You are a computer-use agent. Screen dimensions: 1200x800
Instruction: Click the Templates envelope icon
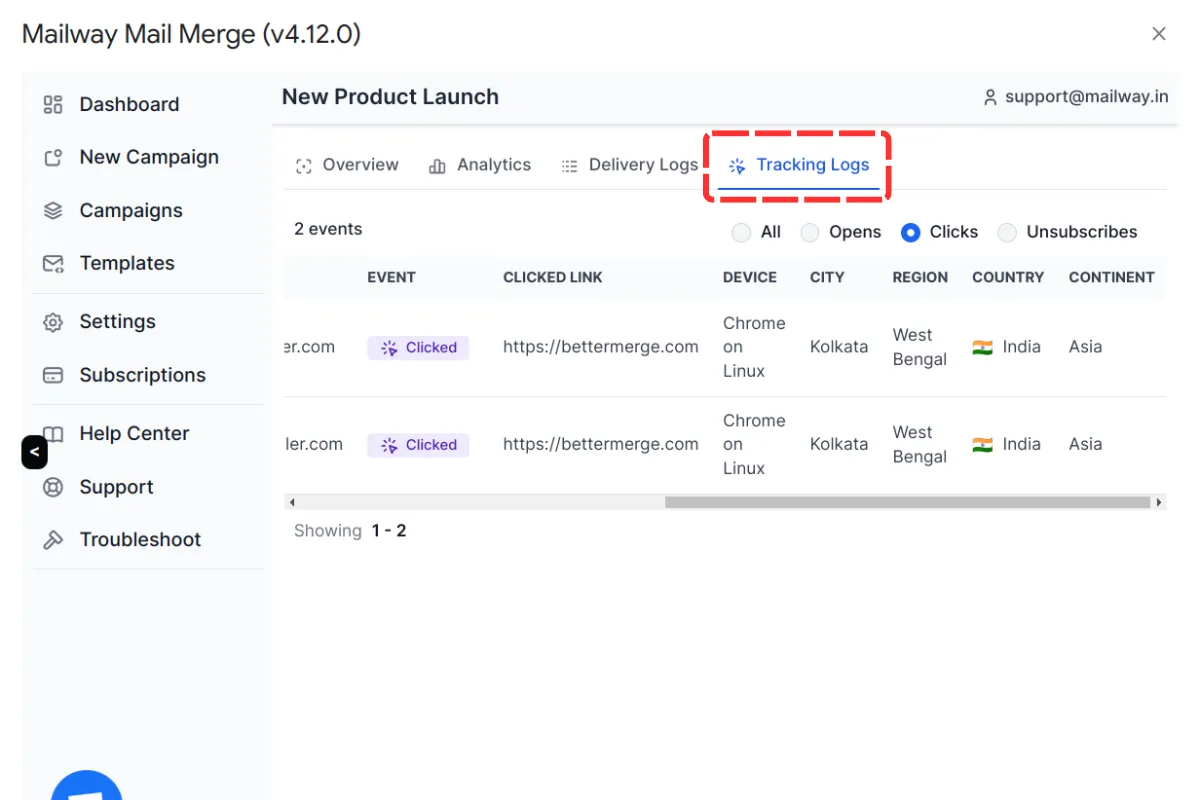pos(52,263)
